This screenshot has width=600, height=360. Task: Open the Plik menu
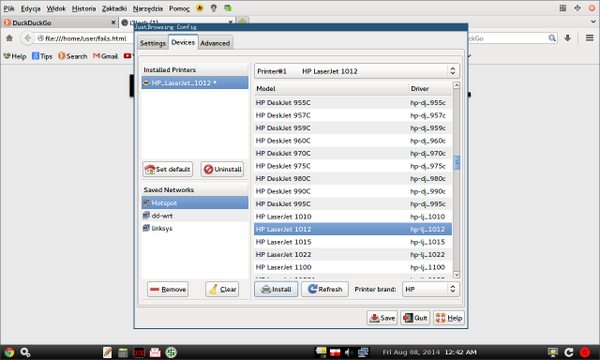9,8
